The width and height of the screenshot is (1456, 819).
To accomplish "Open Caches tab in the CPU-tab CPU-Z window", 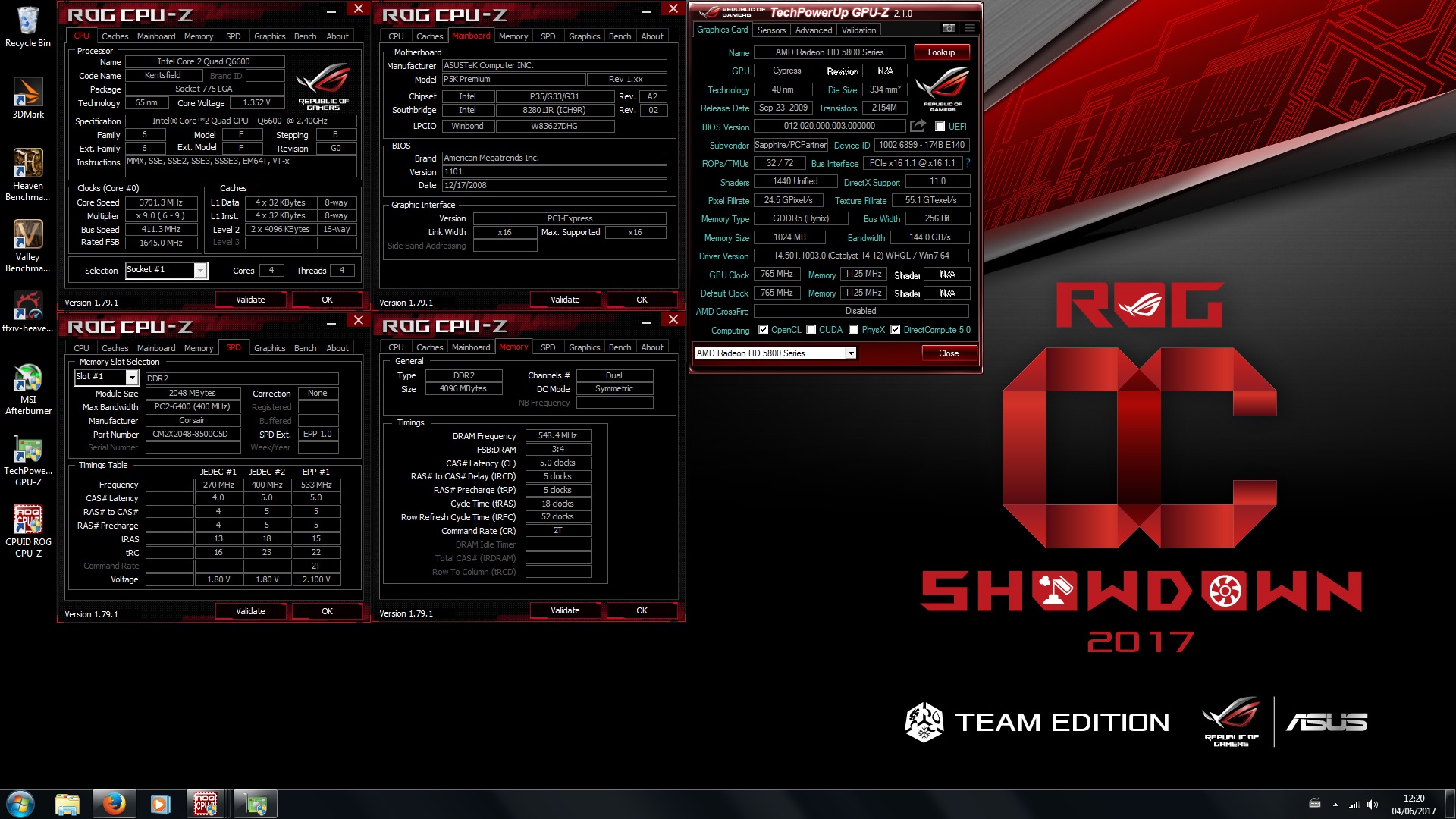I will pyautogui.click(x=115, y=36).
